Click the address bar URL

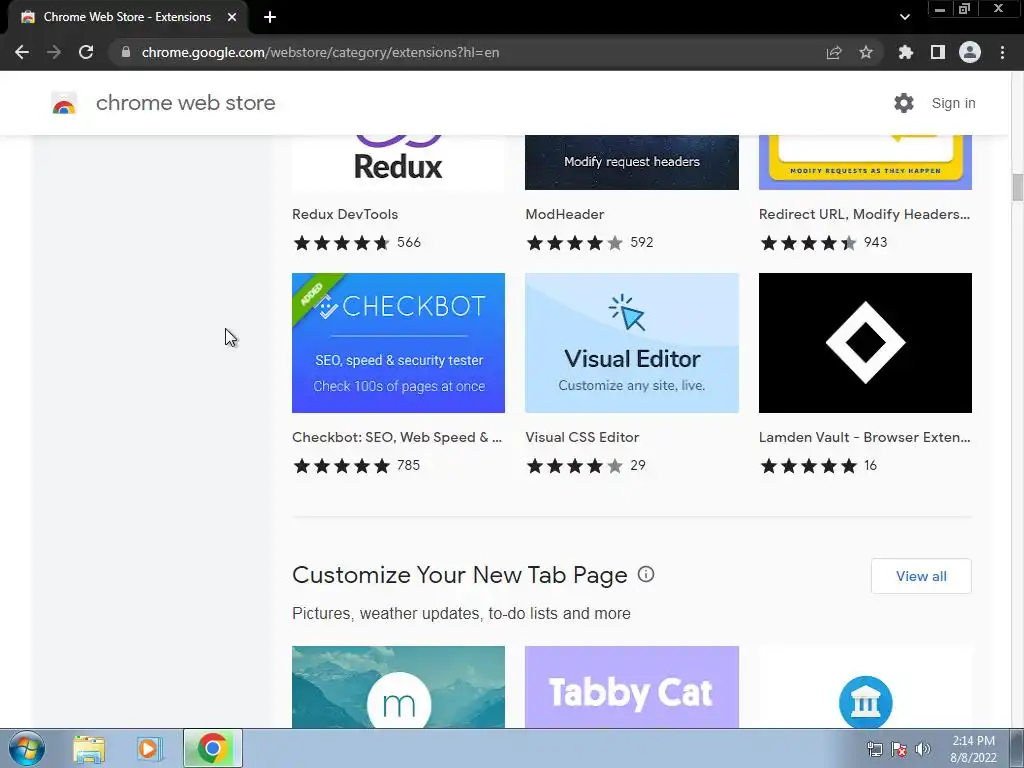pos(320,52)
